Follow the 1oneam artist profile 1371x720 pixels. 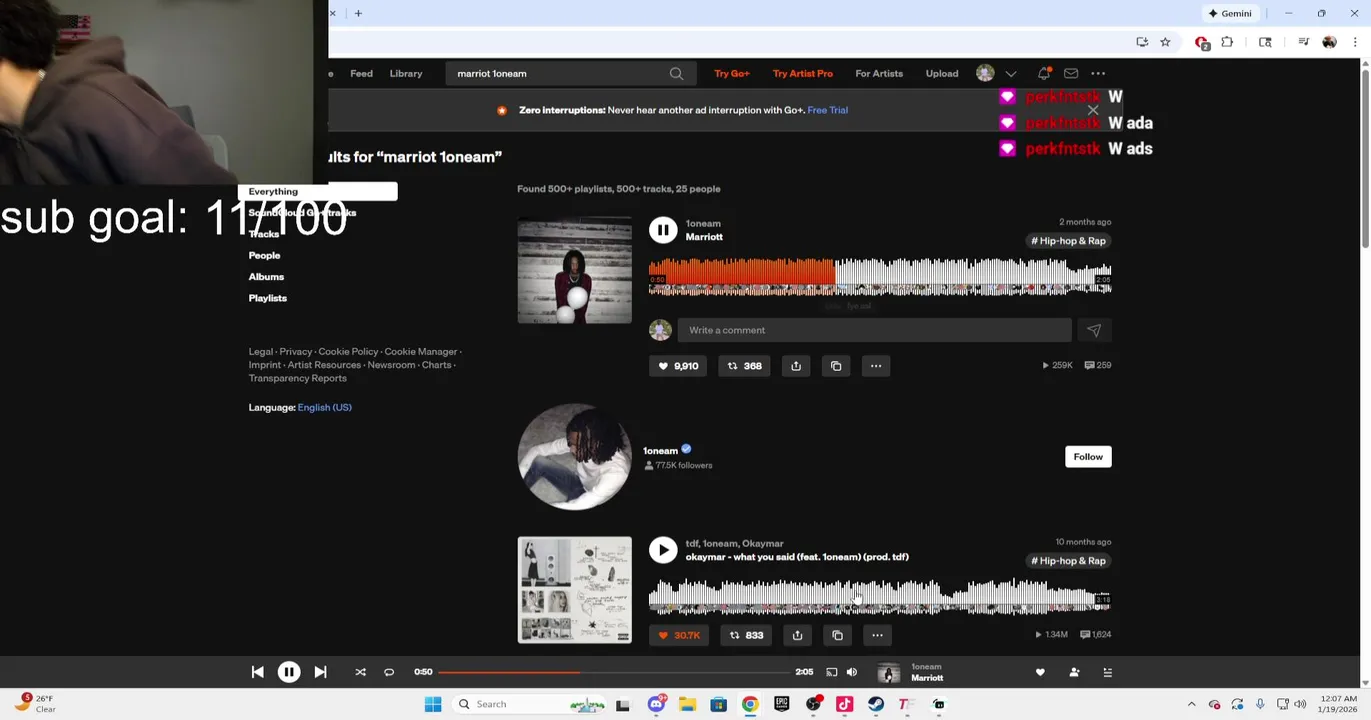[1088, 457]
